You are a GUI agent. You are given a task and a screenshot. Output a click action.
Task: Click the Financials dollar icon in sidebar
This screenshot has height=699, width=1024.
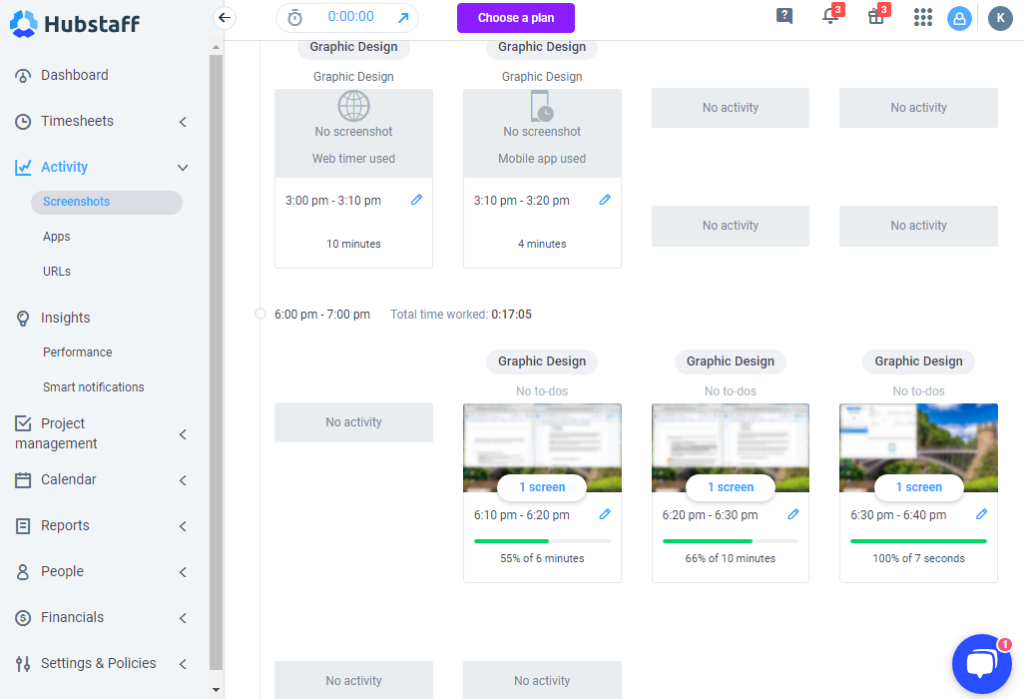point(22,617)
